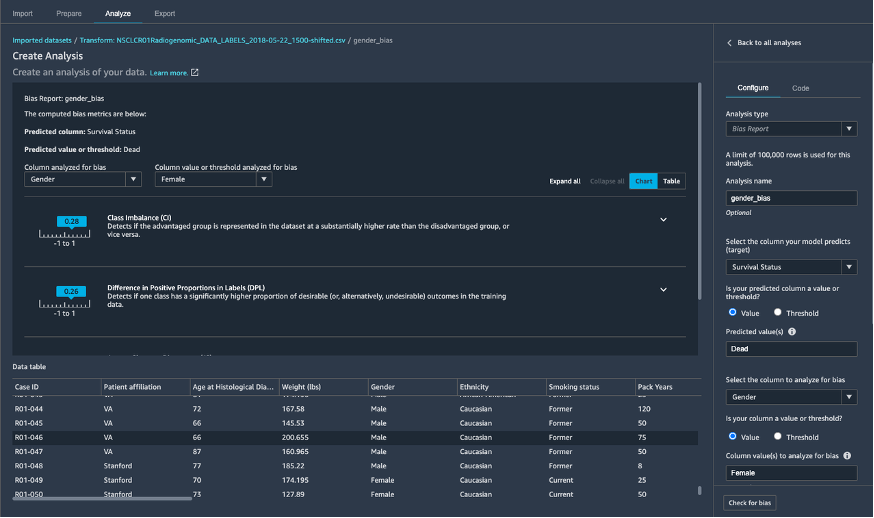This screenshot has height=518, width=874.
Task: Open the Code tab
Action: (800, 88)
